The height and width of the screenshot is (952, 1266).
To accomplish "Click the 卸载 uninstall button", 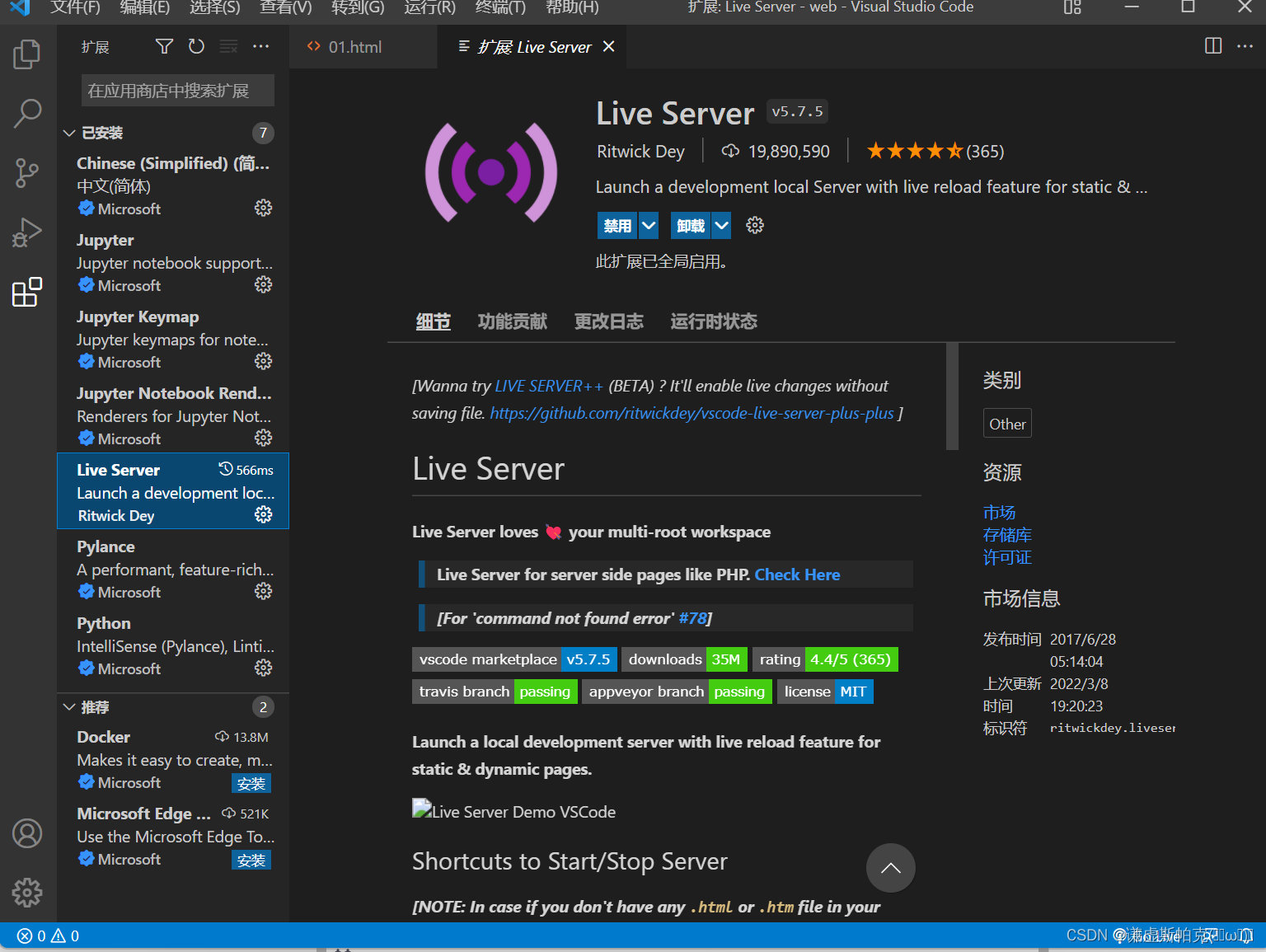I will coord(690,225).
